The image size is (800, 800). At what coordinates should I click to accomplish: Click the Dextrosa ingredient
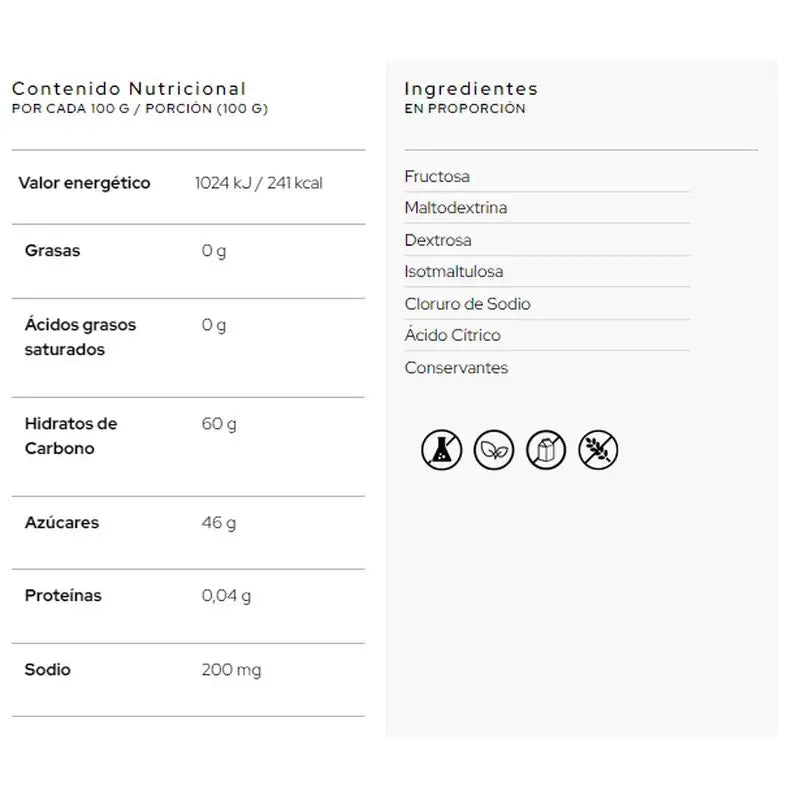pos(438,240)
